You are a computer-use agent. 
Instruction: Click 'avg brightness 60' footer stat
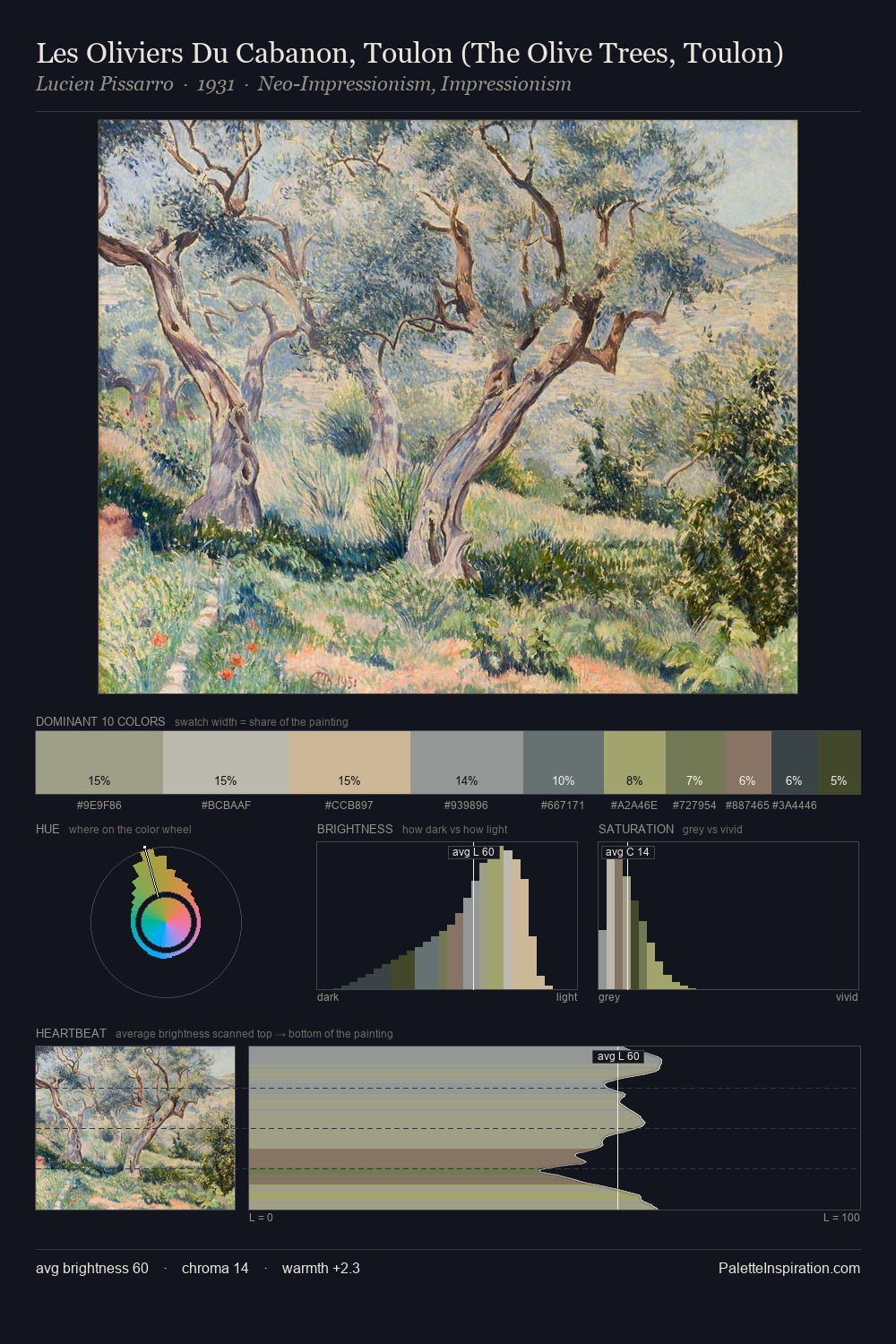click(92, 1269)
